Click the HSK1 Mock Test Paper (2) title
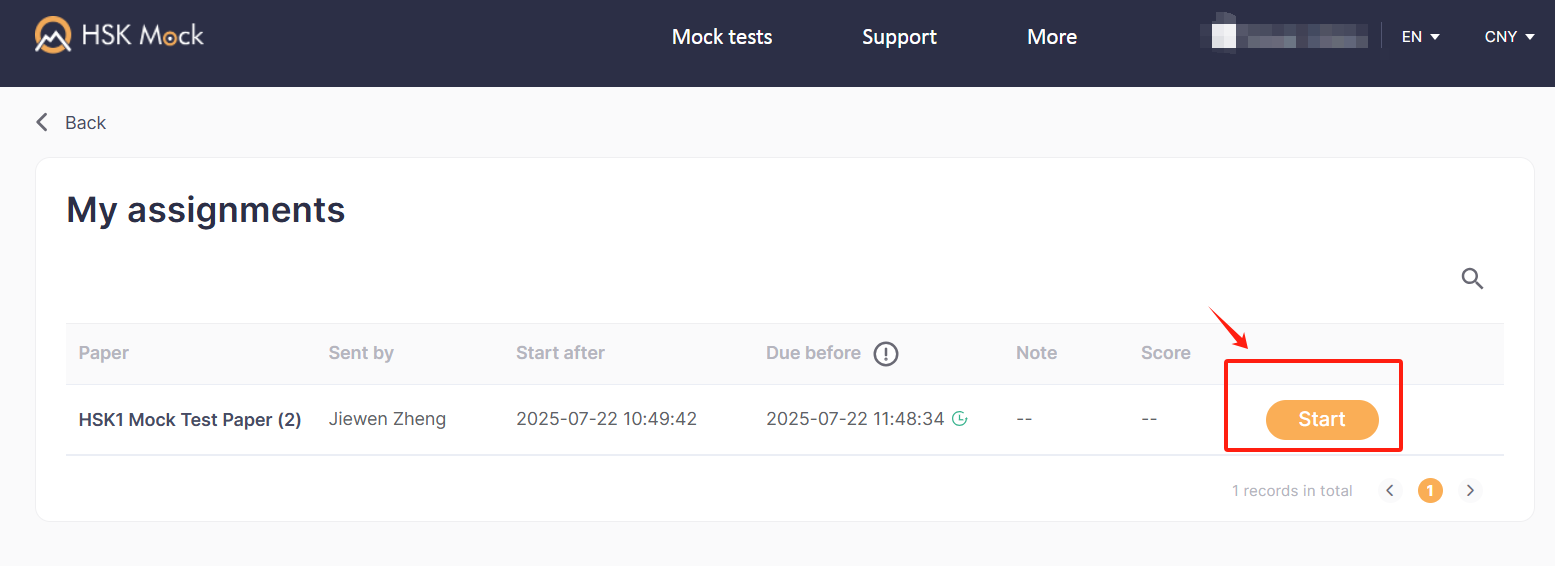This screenshot has width=1555, height=566. 190,420
